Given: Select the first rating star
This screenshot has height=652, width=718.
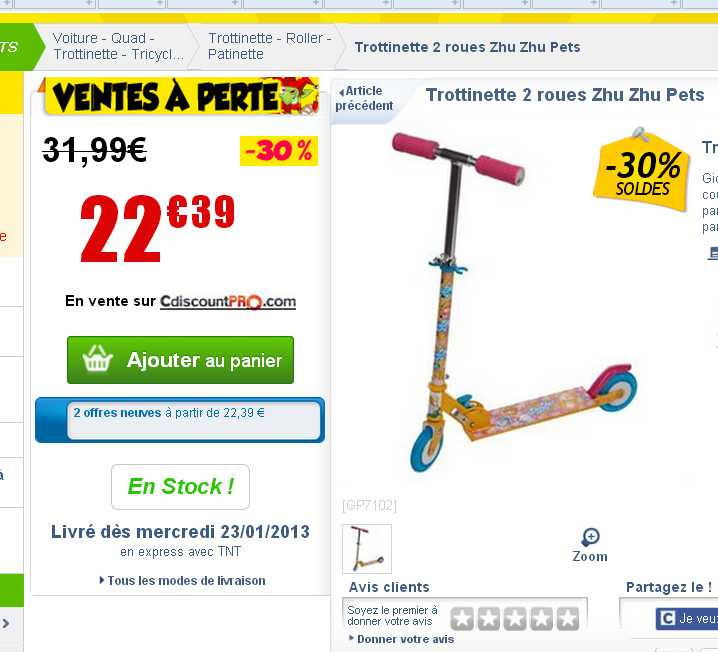Looking at the screenshot, I should pos(462,619).
